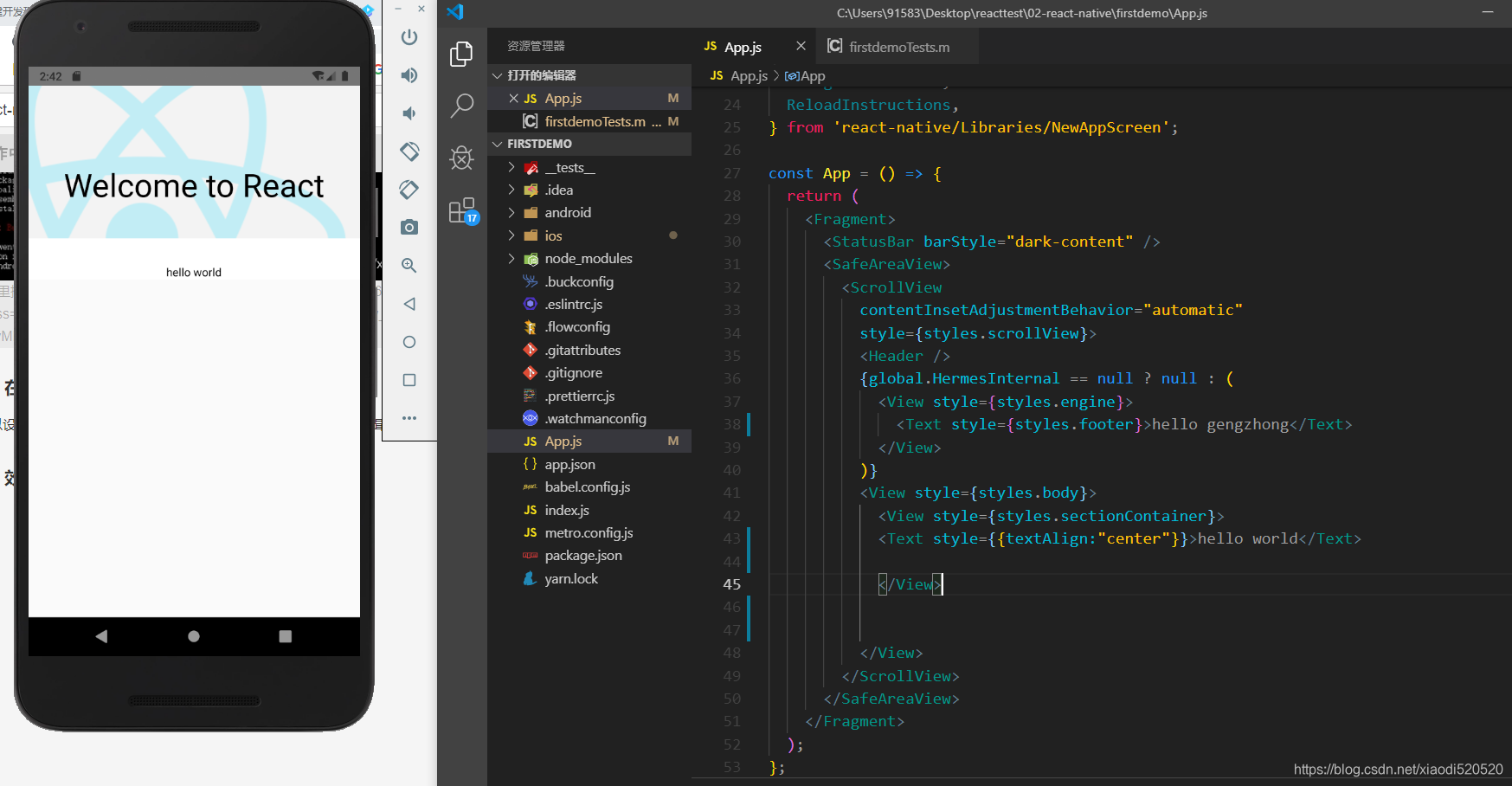Screen dimensions: 1512x786
Task: Collapse the open editors section
Action: pyautogui.click(x=498, y=75)
